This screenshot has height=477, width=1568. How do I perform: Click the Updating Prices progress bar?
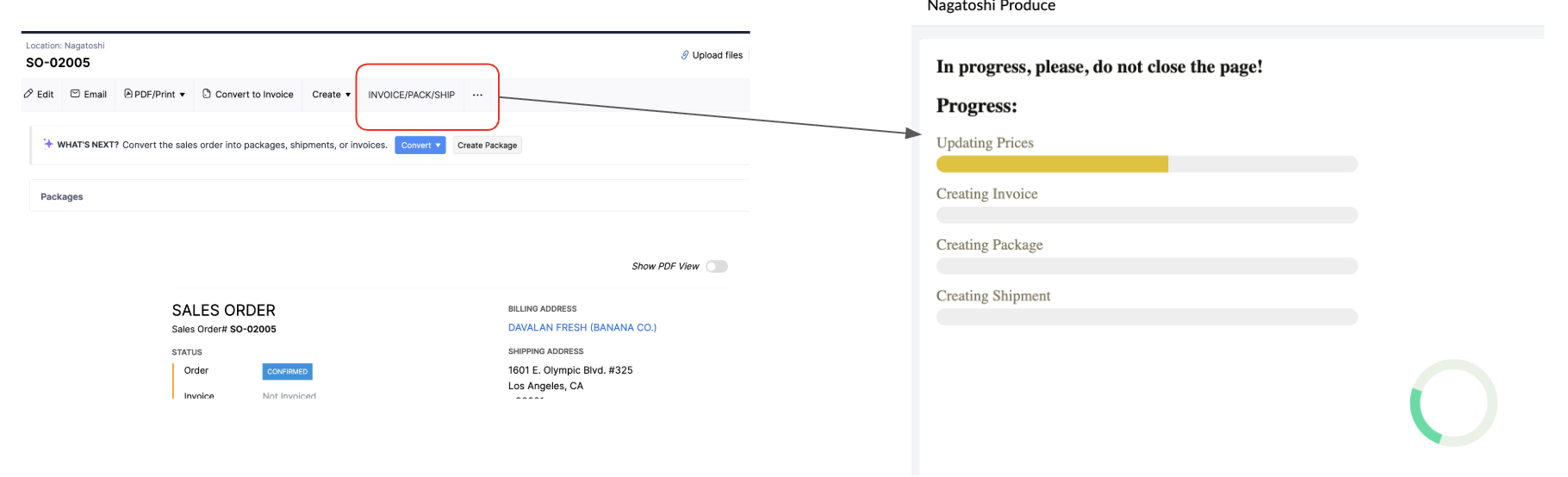coord(1146,164)
